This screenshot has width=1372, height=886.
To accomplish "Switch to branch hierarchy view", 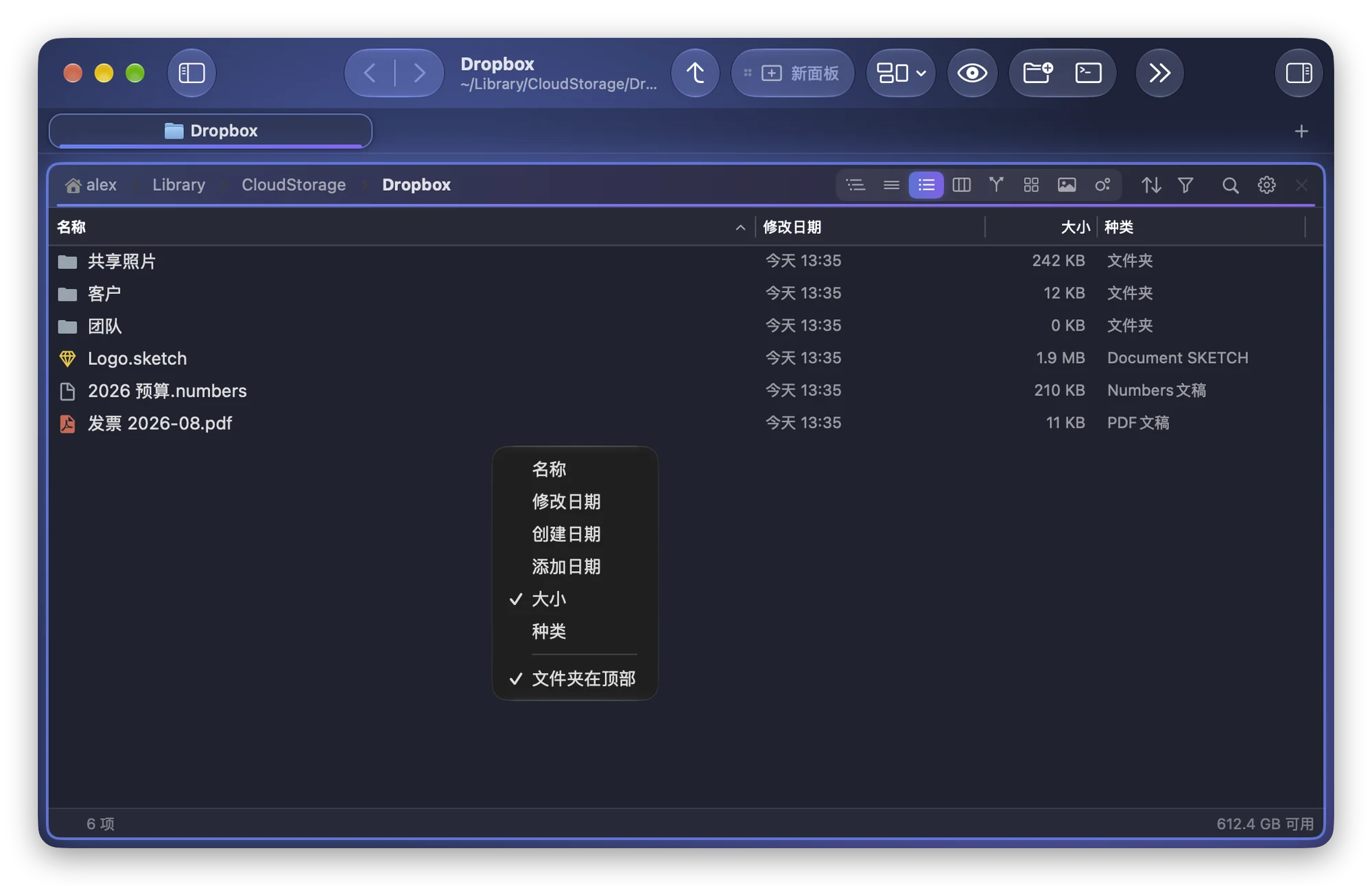I will pos(996,185).
